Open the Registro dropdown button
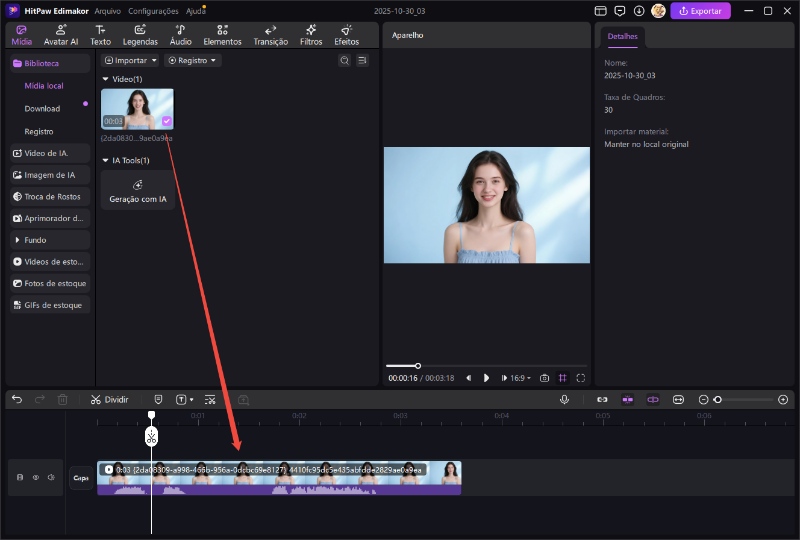 (x=192, y=60)
